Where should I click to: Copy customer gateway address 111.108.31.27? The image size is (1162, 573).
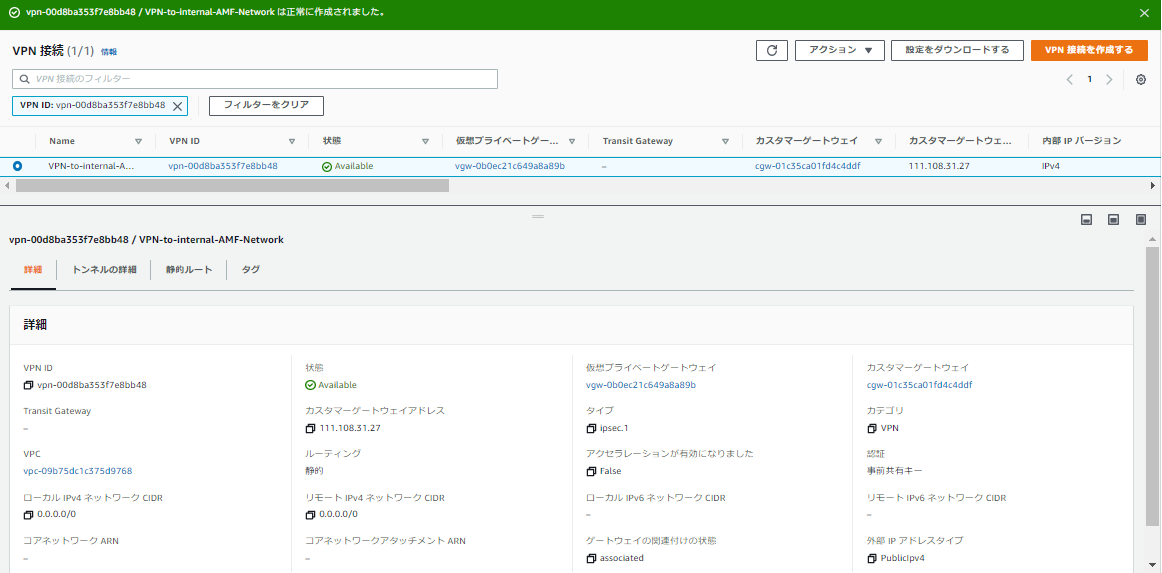[x=311, y=428]
